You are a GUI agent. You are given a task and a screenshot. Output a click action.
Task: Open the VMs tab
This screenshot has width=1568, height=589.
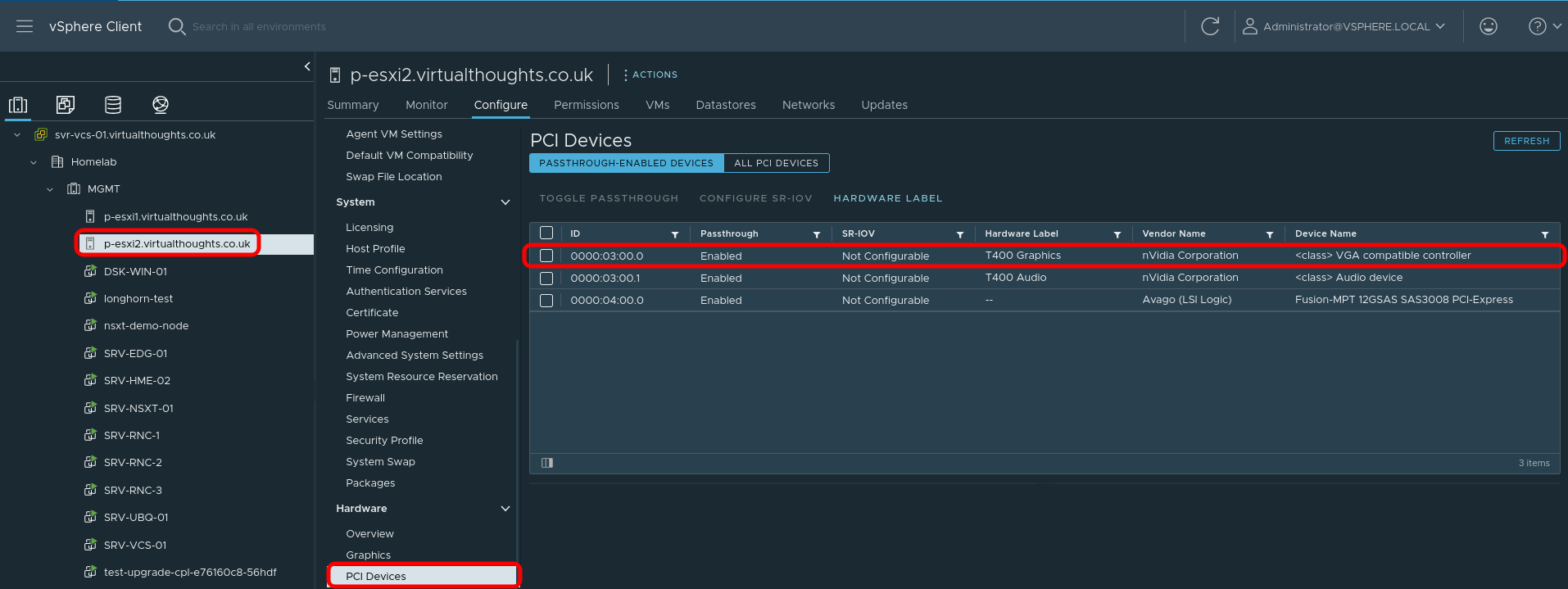(x=658, y=105)
